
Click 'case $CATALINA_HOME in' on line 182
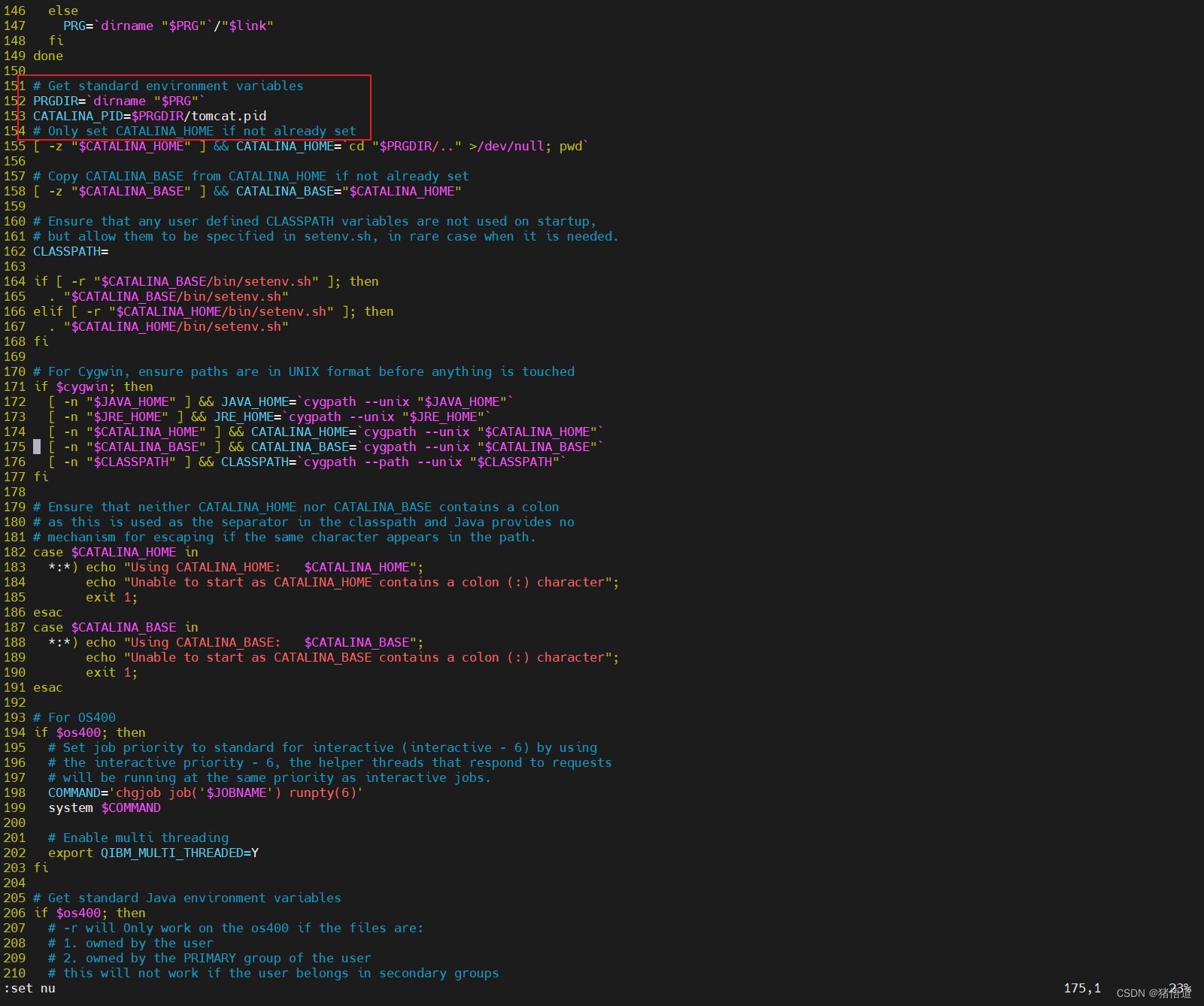(116, 552)
